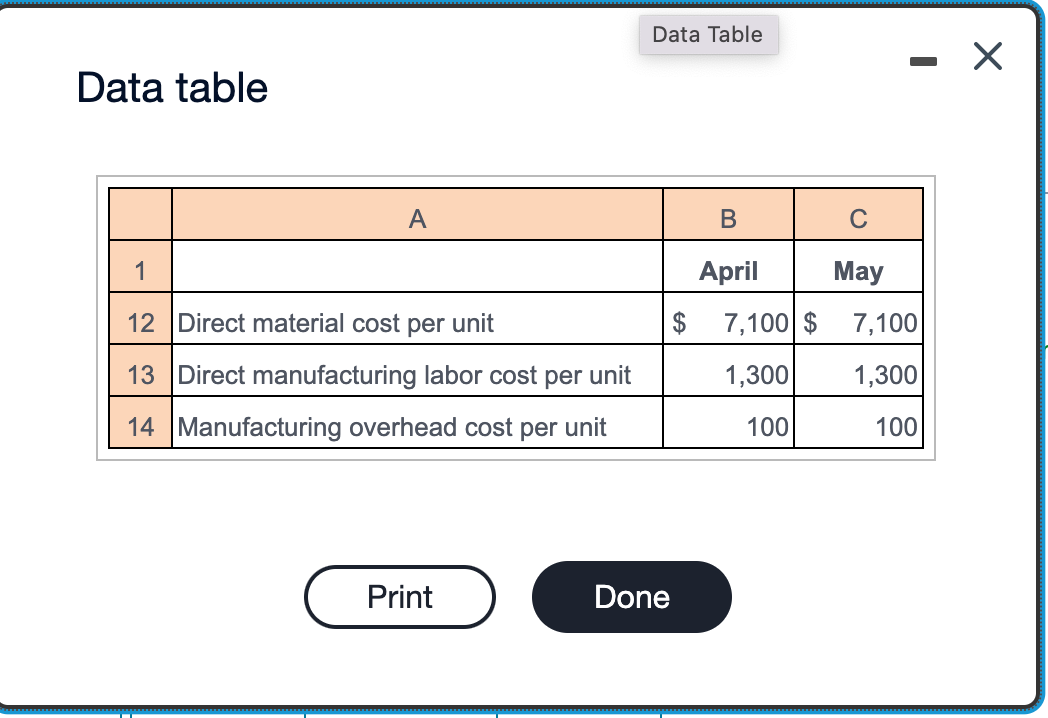Select row header 13
The width and height of the screenshot is (1048, 718).
click(140, 373)
